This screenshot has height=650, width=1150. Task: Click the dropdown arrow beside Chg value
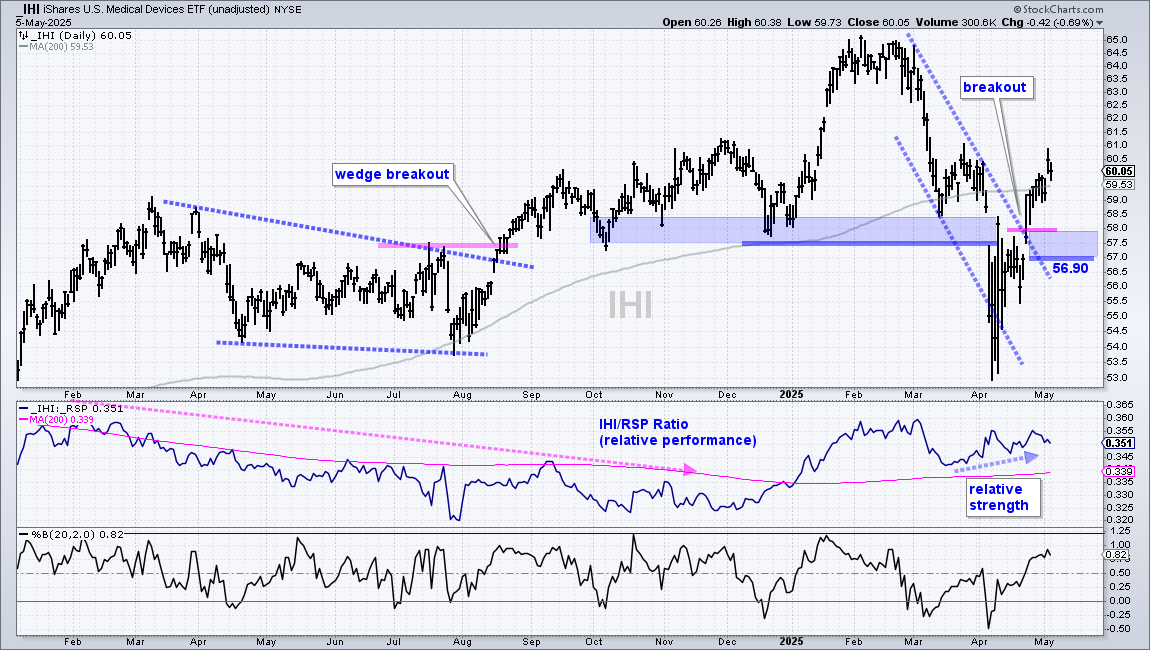click(x=1100, y=23)
